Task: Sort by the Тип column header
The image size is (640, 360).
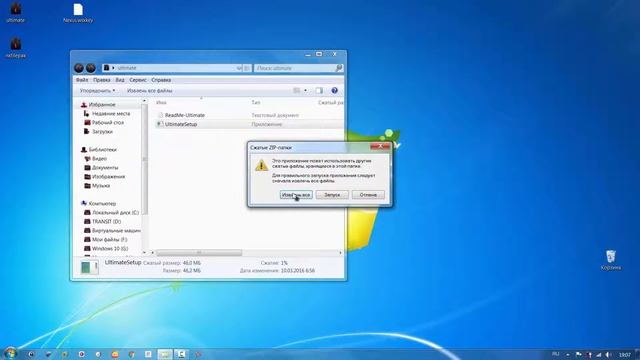Action: (x=256, y=102)
